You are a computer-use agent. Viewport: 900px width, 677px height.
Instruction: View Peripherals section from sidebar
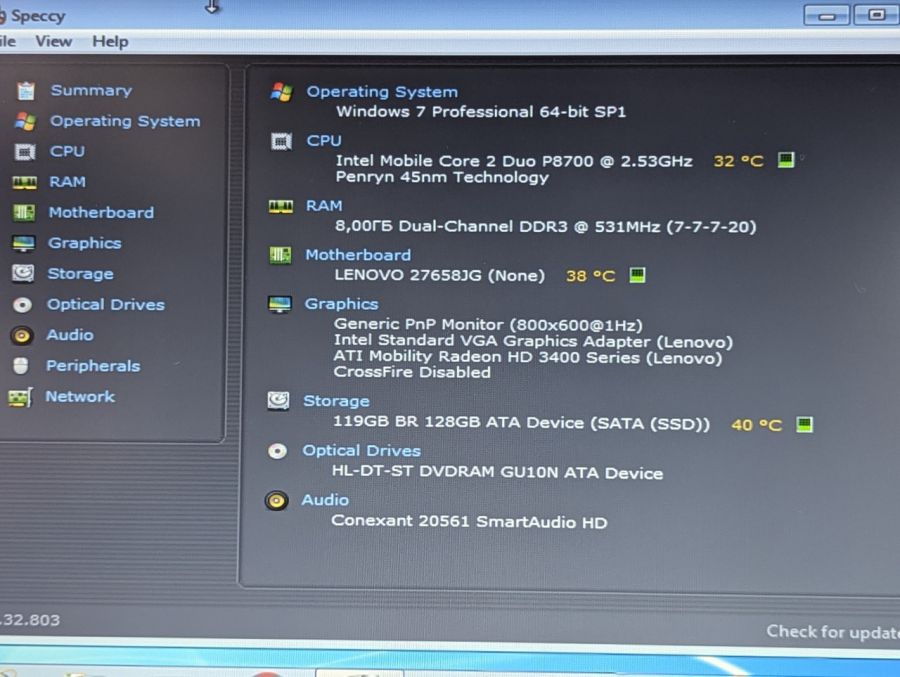click(93, 366)
